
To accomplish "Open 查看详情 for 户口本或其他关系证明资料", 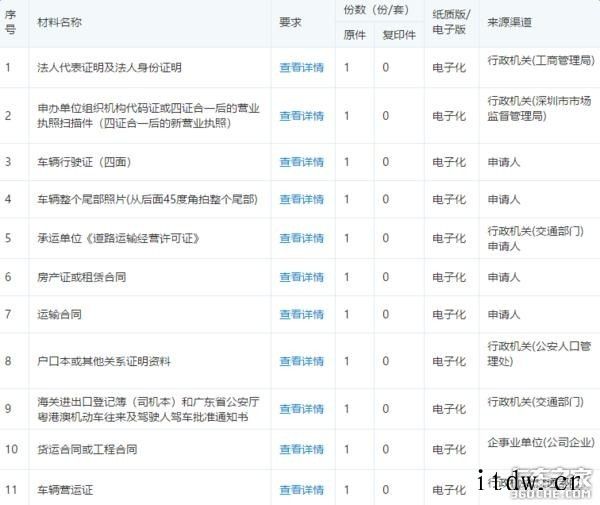I will click(302, 361).
